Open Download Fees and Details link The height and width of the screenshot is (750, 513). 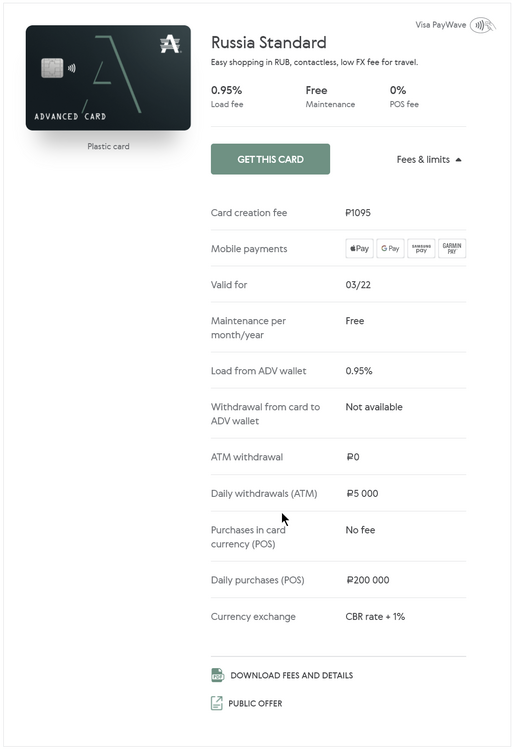(292, 675)
